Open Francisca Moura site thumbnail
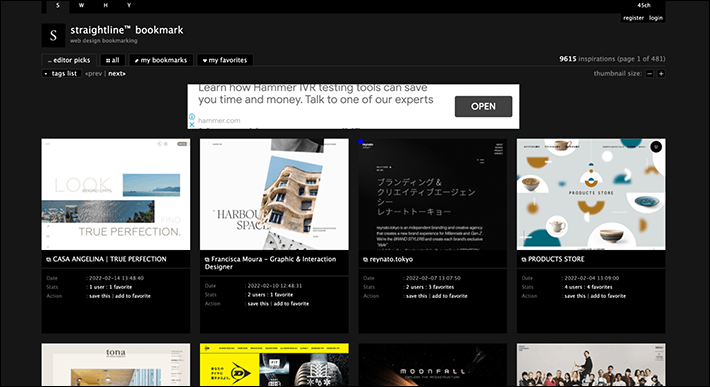Viewport: 710px width, 387px height. 274,194
